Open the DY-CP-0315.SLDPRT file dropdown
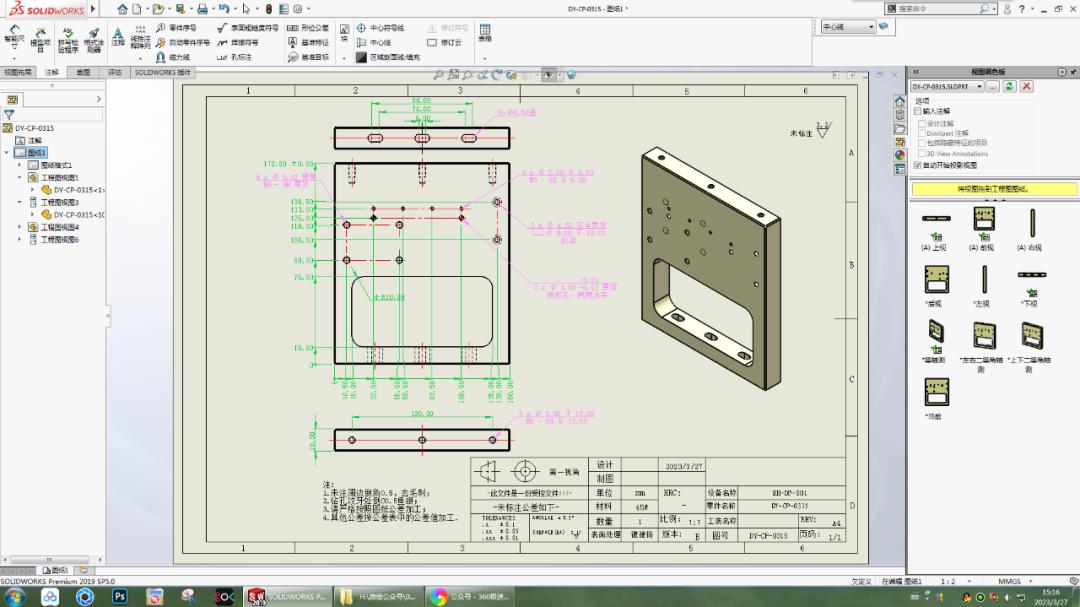 (980, 86)
